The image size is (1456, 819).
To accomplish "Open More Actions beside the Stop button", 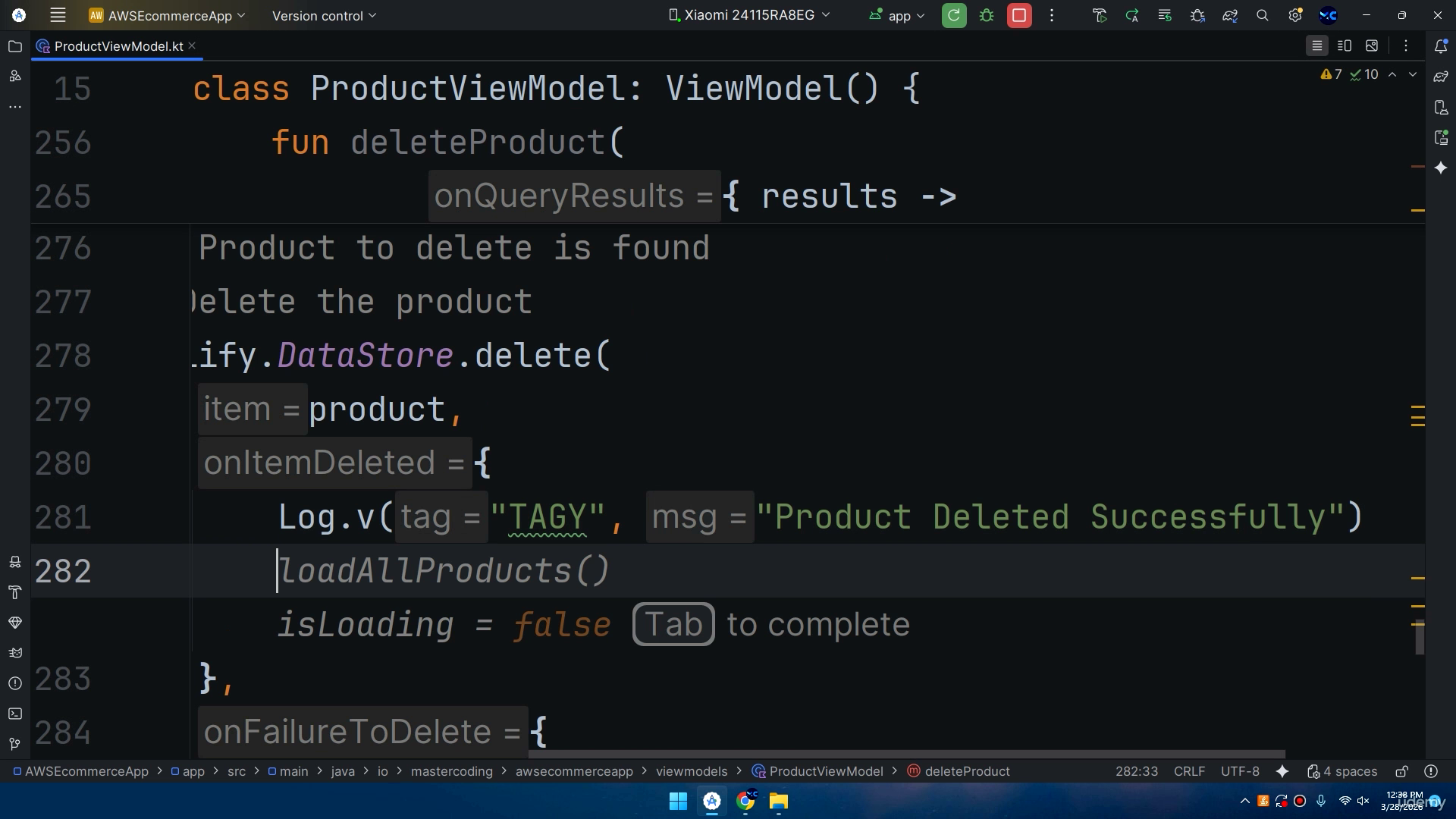I will tap(1052, 15).
